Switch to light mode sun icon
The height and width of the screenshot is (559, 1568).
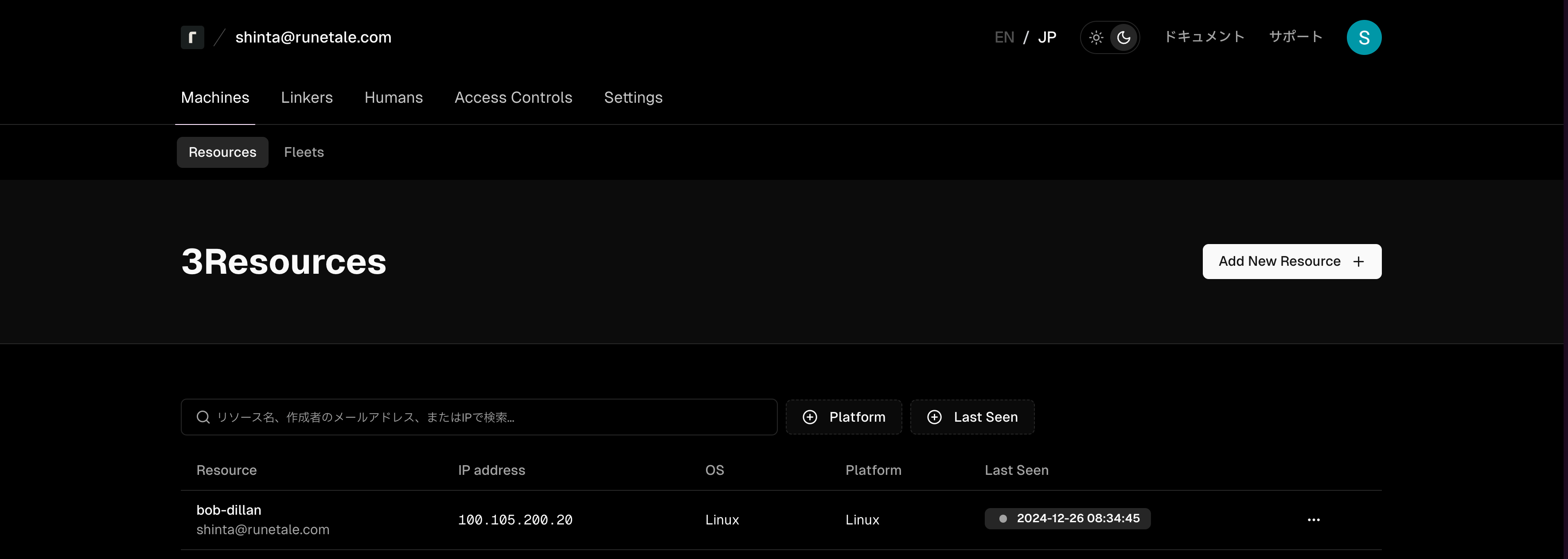1096,38
